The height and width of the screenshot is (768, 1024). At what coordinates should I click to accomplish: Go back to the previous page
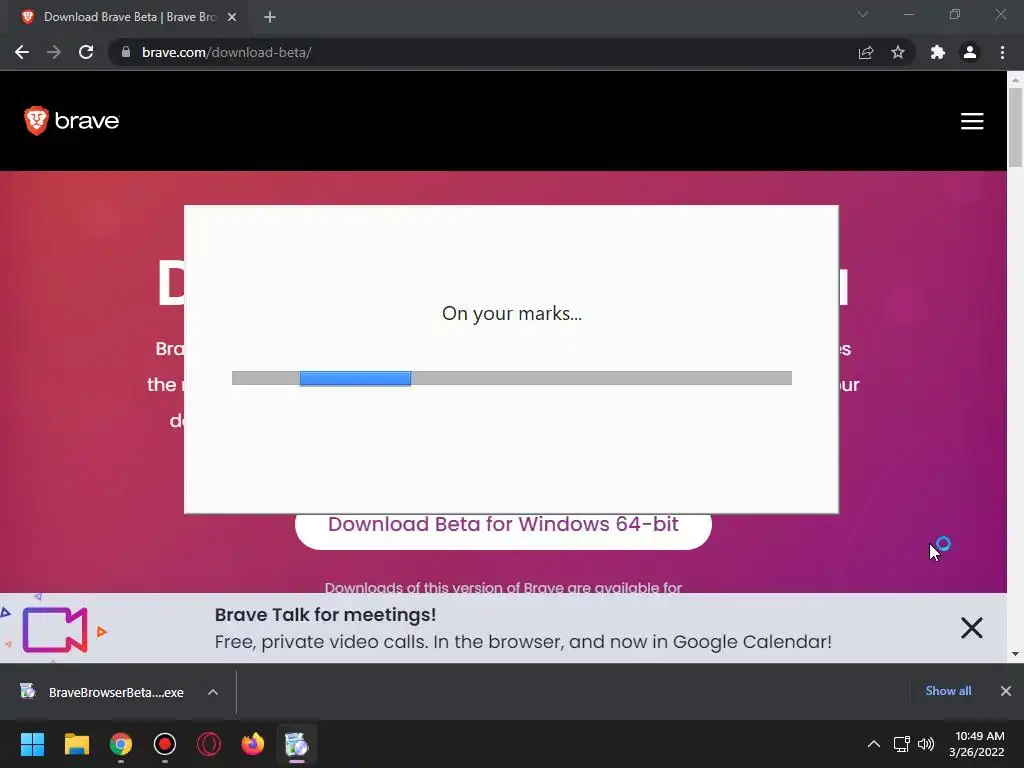(22, 52)
